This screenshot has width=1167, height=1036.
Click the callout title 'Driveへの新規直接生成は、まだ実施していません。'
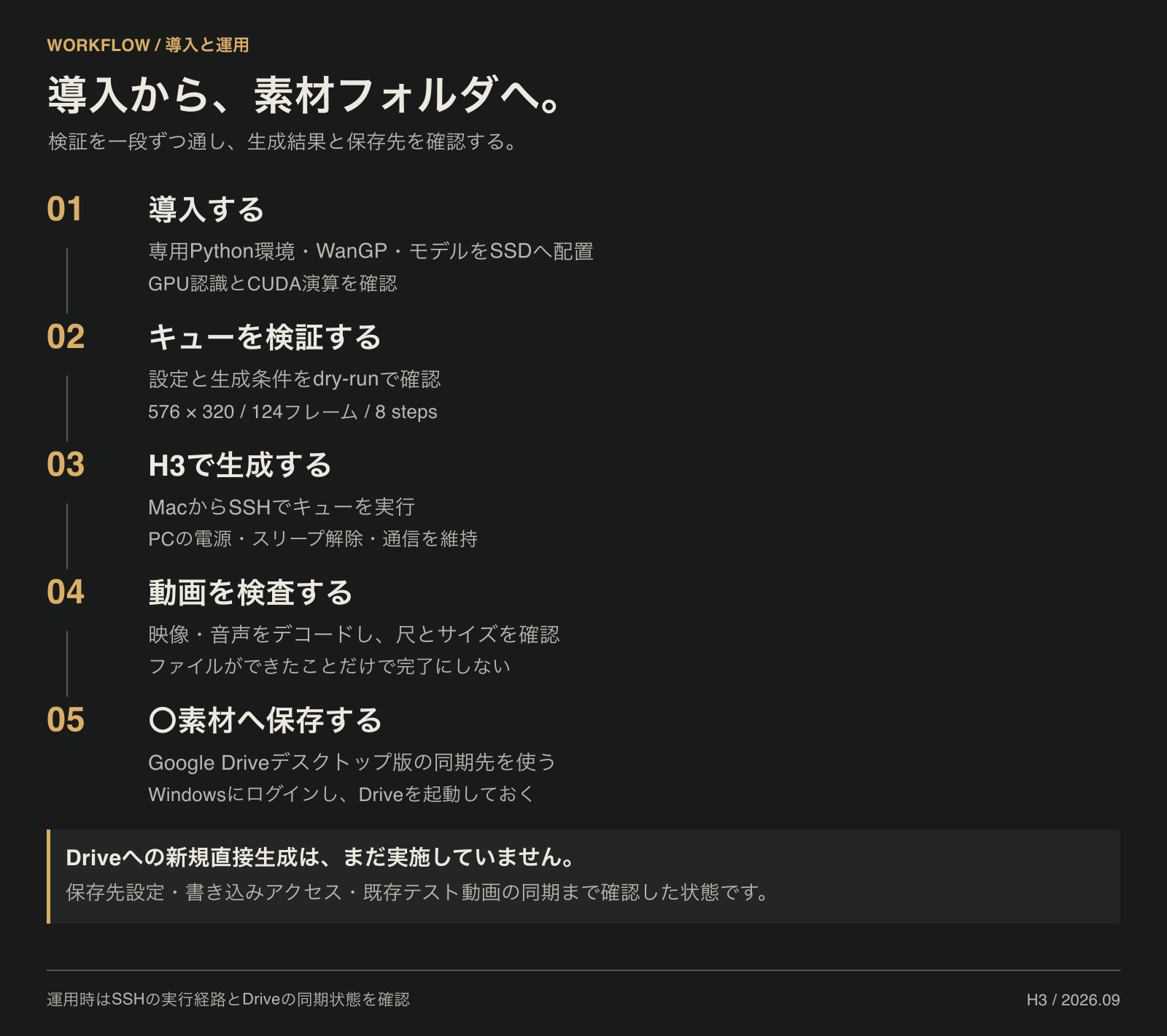click(x=321, y=857)
